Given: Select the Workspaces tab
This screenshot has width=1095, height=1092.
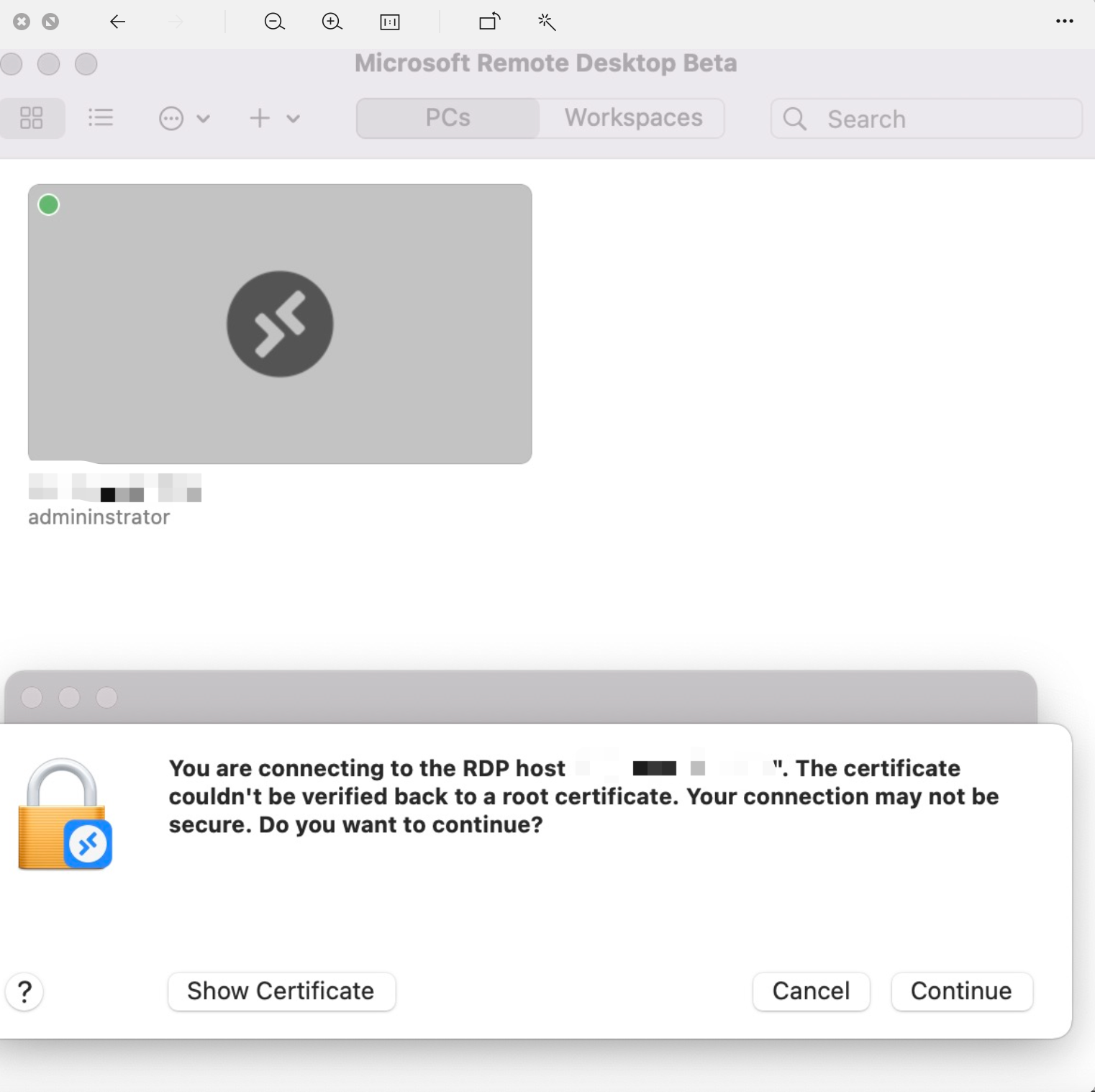Looking at the screenshot, I should tap(633, 118).
